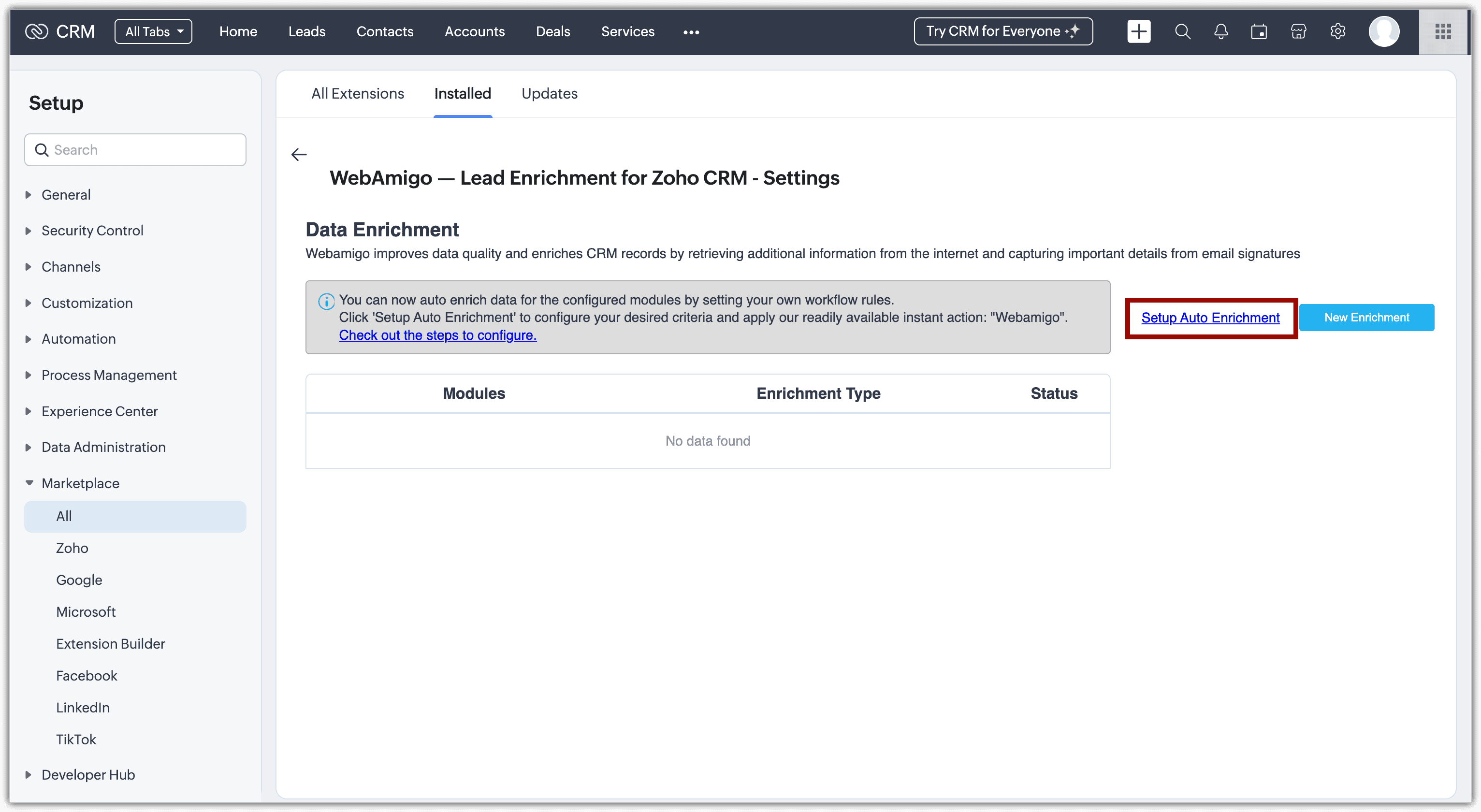This screenshot has width=1481, height=812.
Task: Click the back arrow above settings title
Action: (299, 155)
